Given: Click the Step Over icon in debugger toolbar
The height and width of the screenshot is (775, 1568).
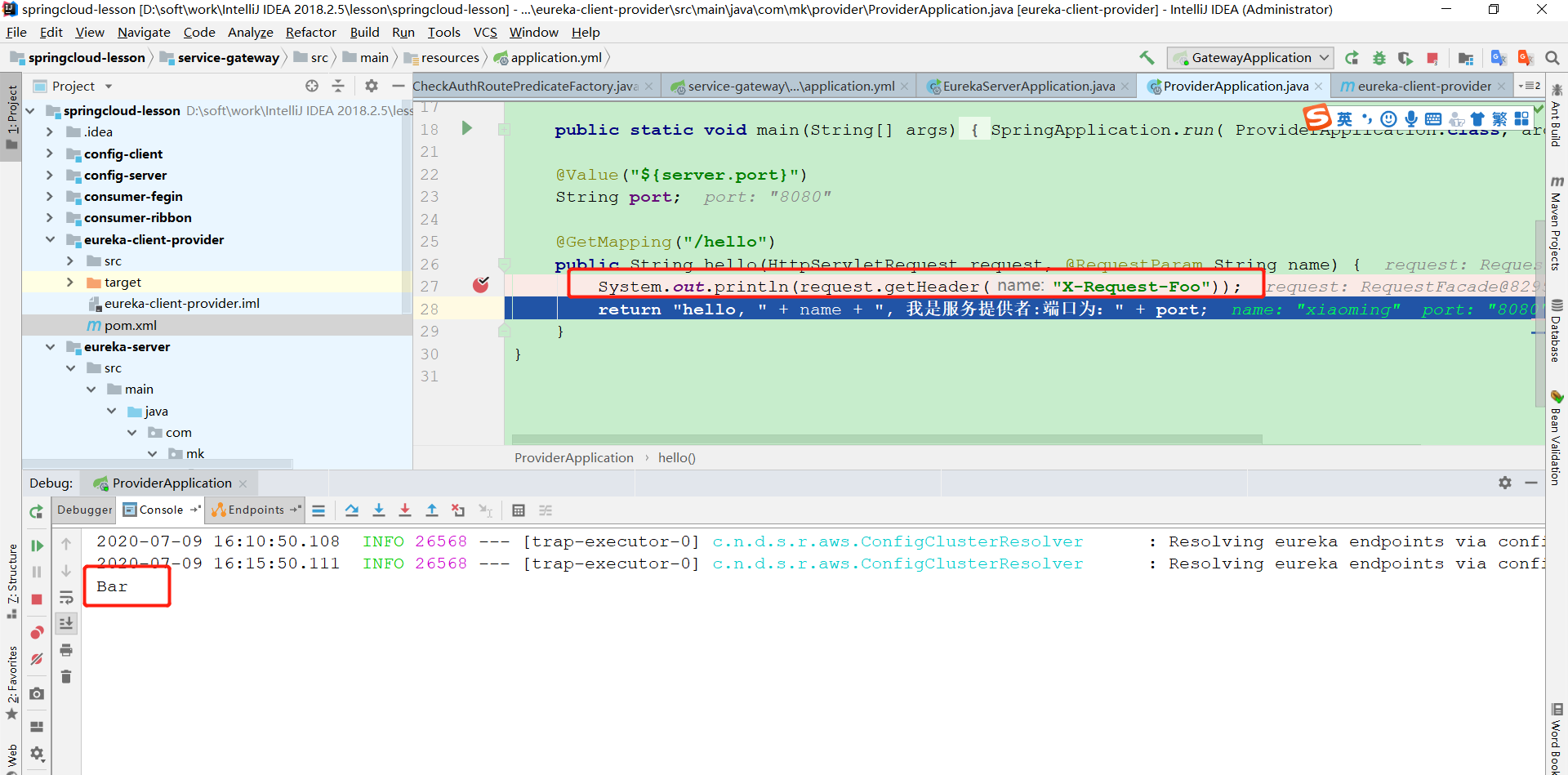Looking at the screenshot, I should pyautogui.click(x=352, y=510).
